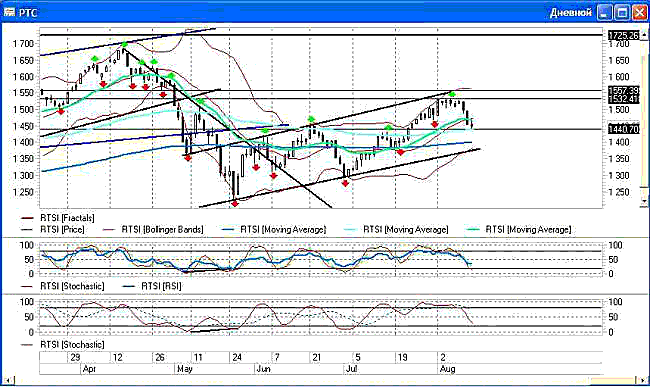Viewport: 650px width, 387px height.
Task: Click the 1557.39 resistance level label
Action: (623, 90)
